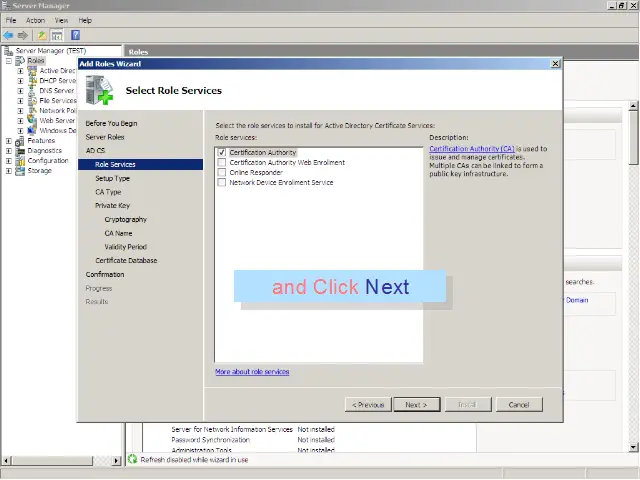
Task: Click the vertical scrollbar down arrow
Action: (633, 447)
